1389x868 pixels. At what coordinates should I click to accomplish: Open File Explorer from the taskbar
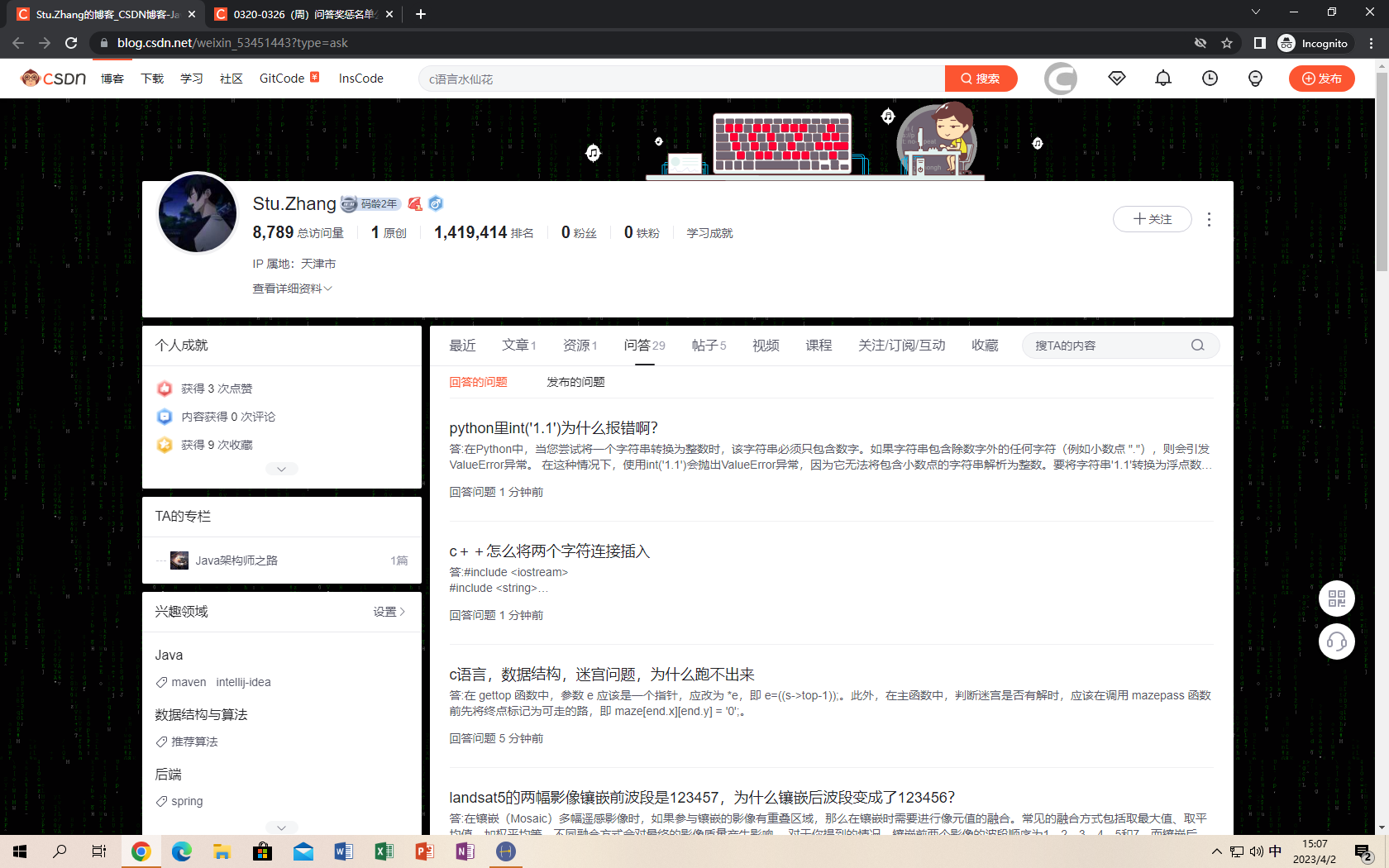[222, 851]
